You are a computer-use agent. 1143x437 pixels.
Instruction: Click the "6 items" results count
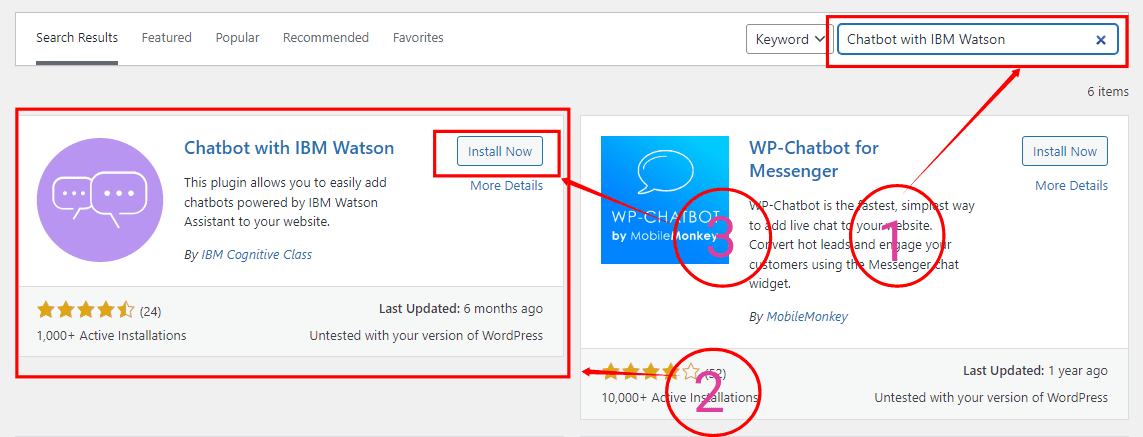pyautogui.click(x=1107, y=92)
